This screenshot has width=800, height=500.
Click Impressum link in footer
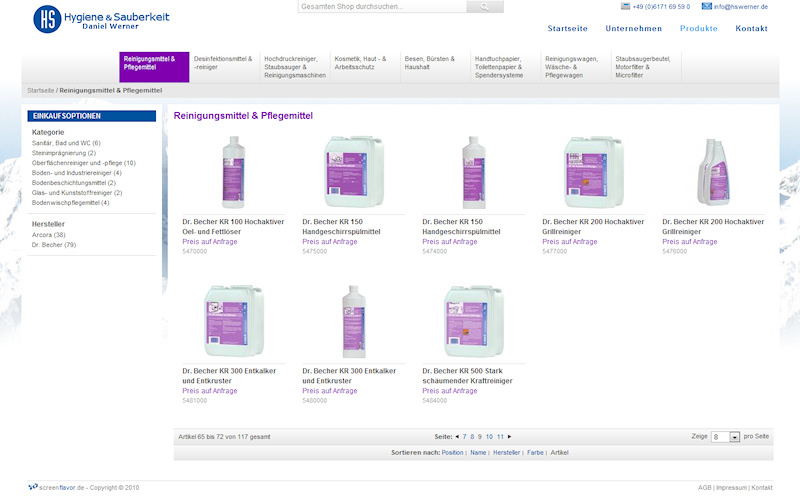point(731,488)
